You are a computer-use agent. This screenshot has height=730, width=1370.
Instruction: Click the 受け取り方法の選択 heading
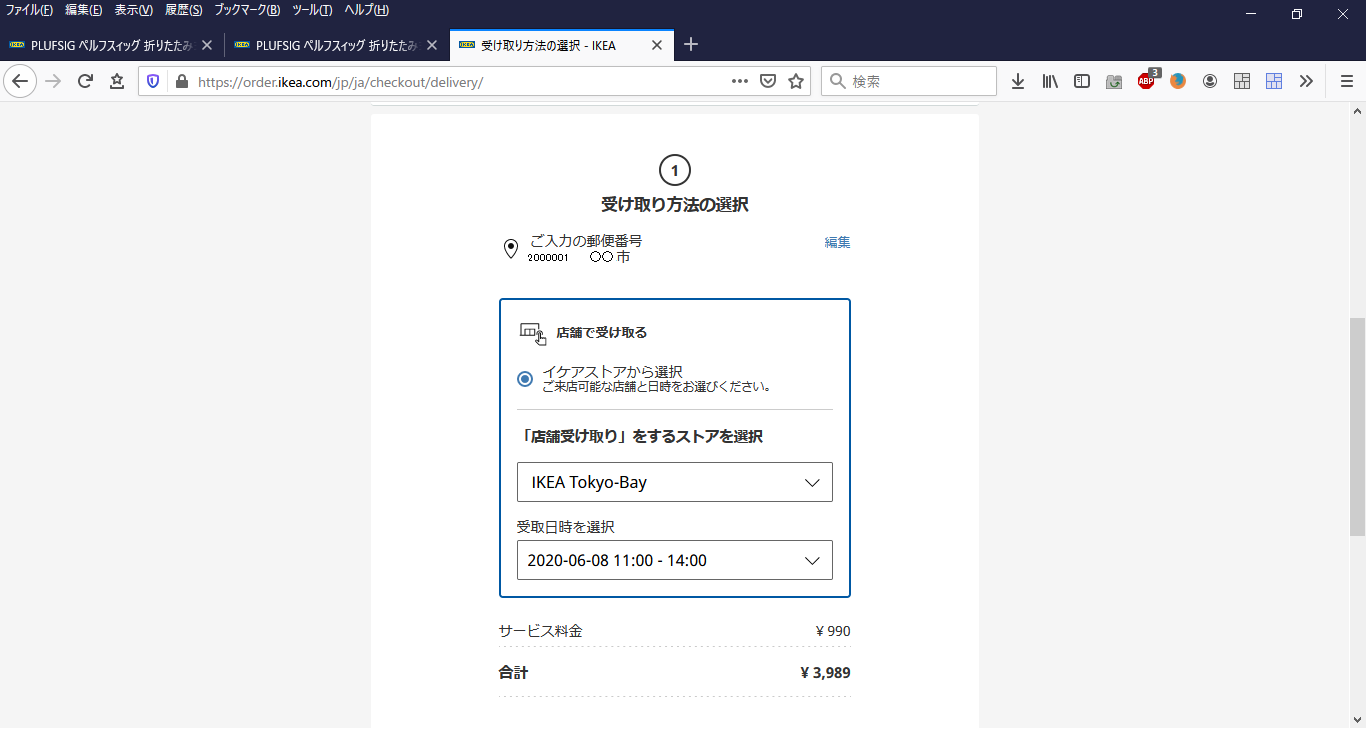(675, 205)
